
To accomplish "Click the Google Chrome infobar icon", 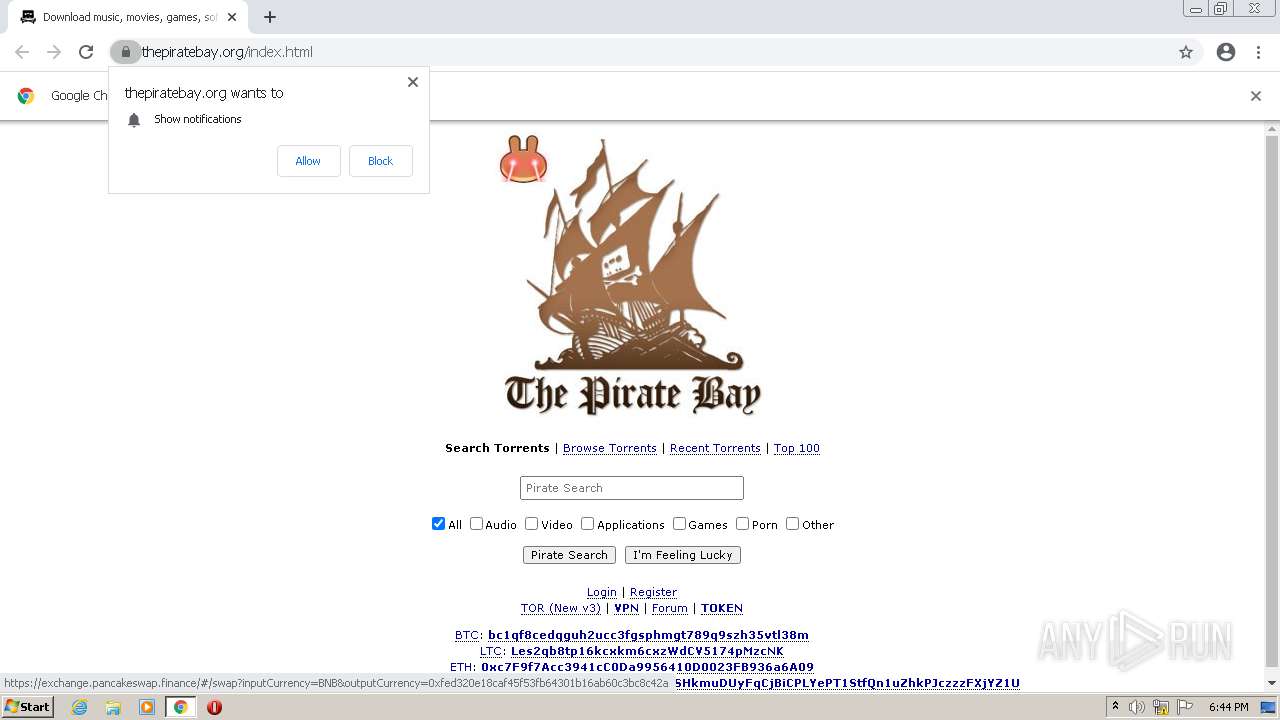I will [26, 96].
